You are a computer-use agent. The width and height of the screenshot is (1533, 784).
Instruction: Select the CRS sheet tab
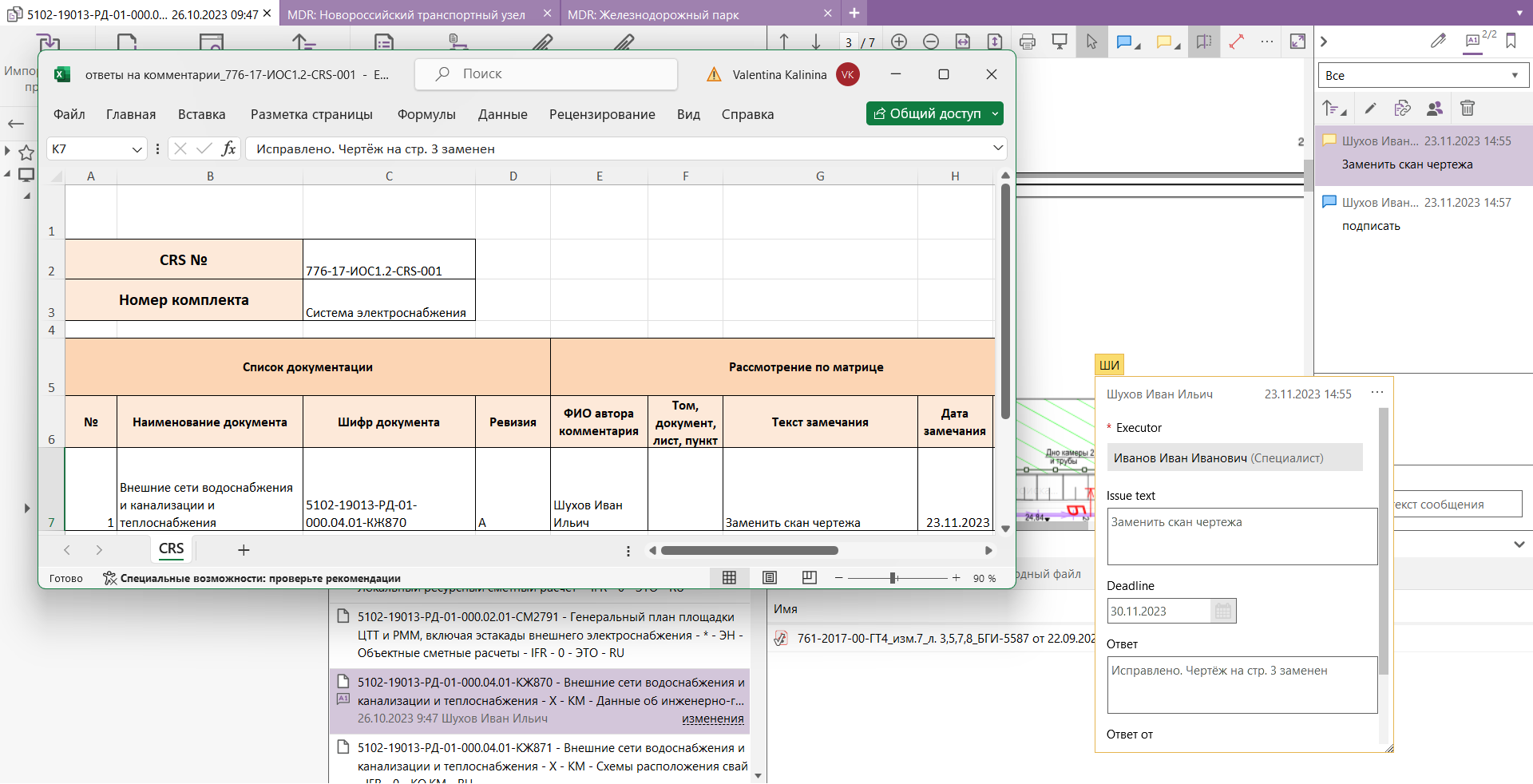pos(171,549)
